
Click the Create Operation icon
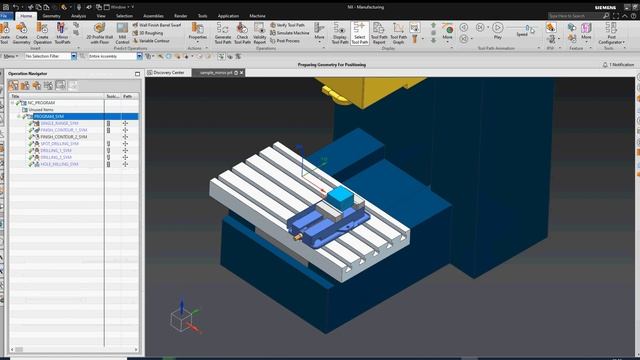(42, 33)
